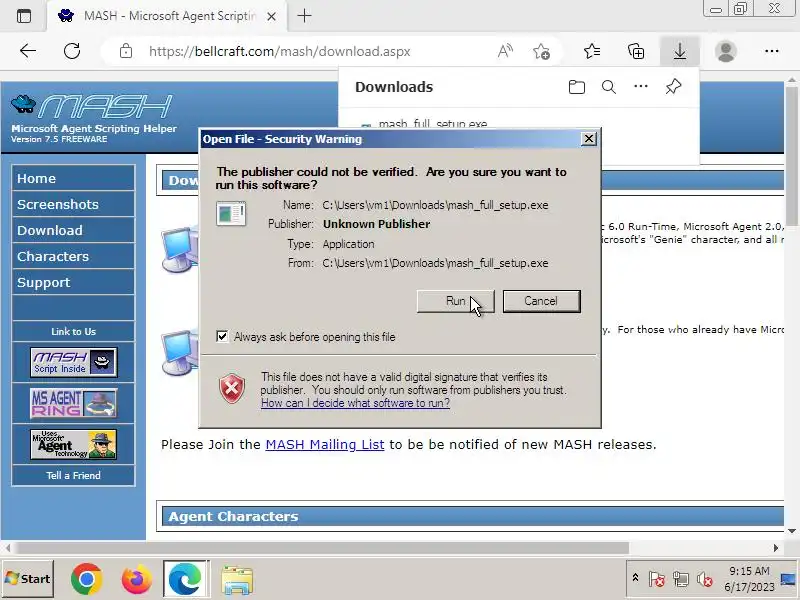The image size is (800, 600).
Task: Click the MASH Script Inside banner
Action: [73, 362]
